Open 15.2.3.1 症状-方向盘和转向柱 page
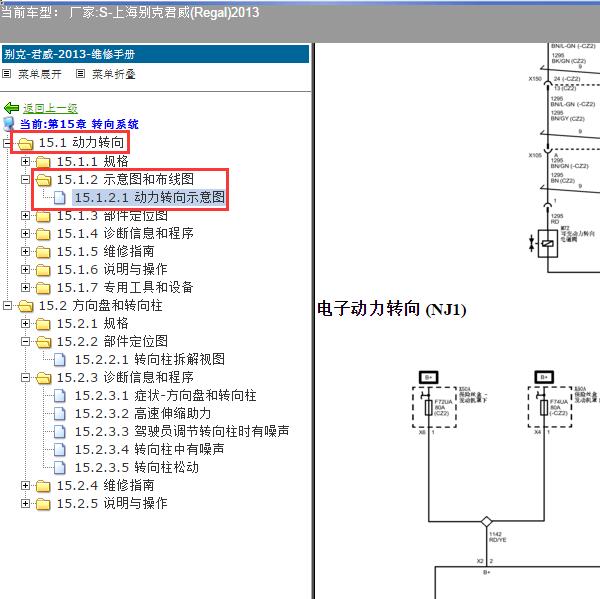Screen dimensions: 600x599 coord(165,395)
